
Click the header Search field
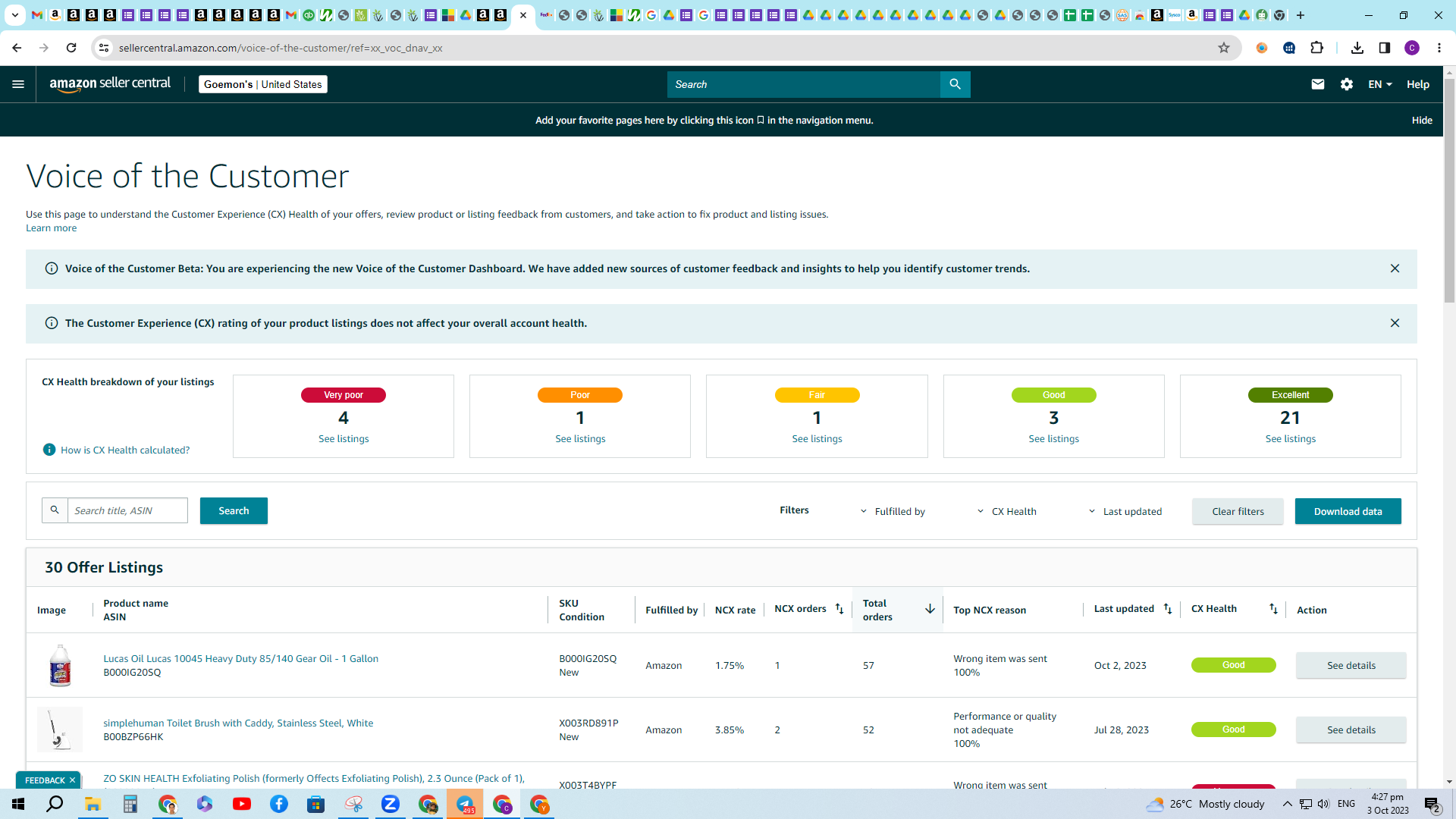coord(803,84)
